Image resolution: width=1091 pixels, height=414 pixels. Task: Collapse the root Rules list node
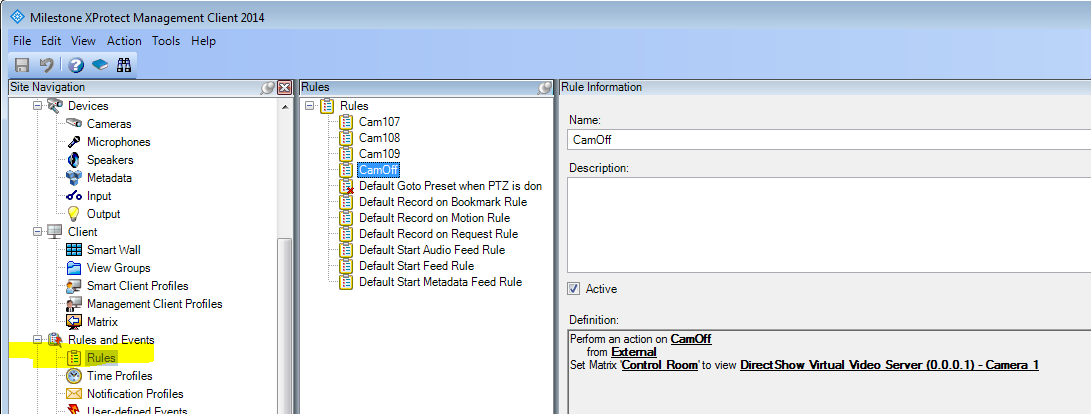coord(311,106)
